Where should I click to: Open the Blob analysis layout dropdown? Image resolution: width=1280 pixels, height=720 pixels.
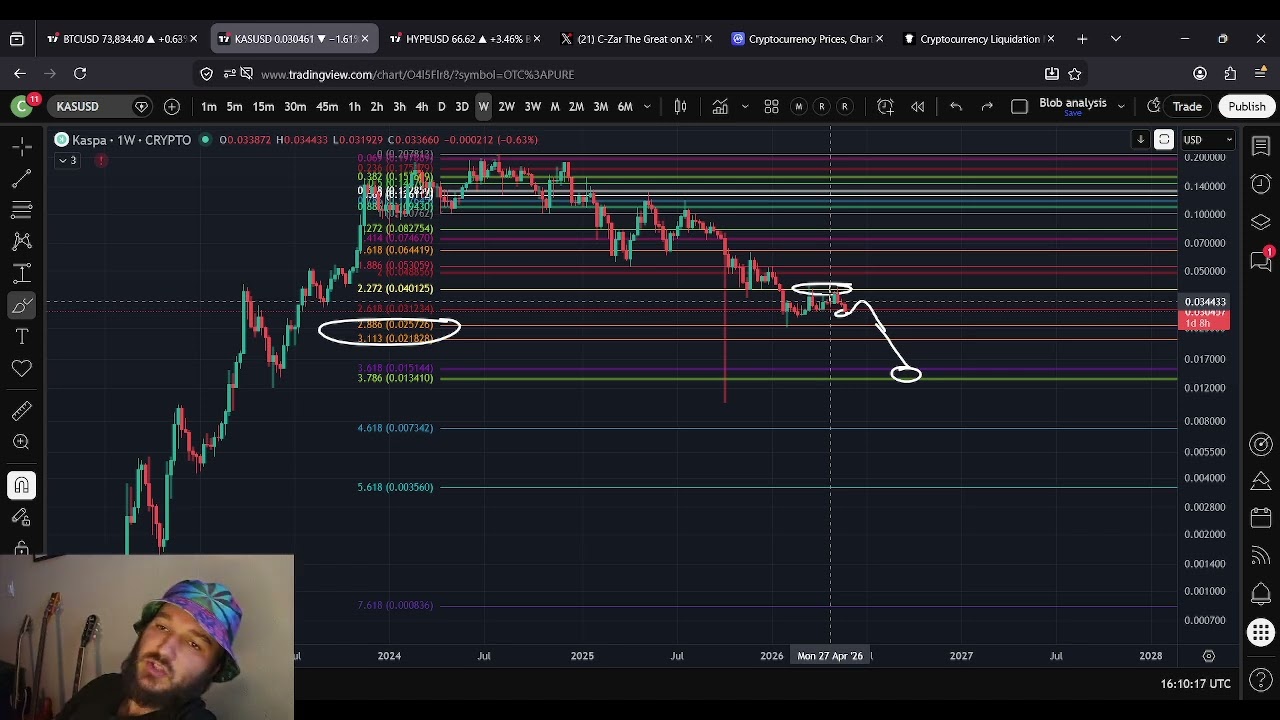1121,106
